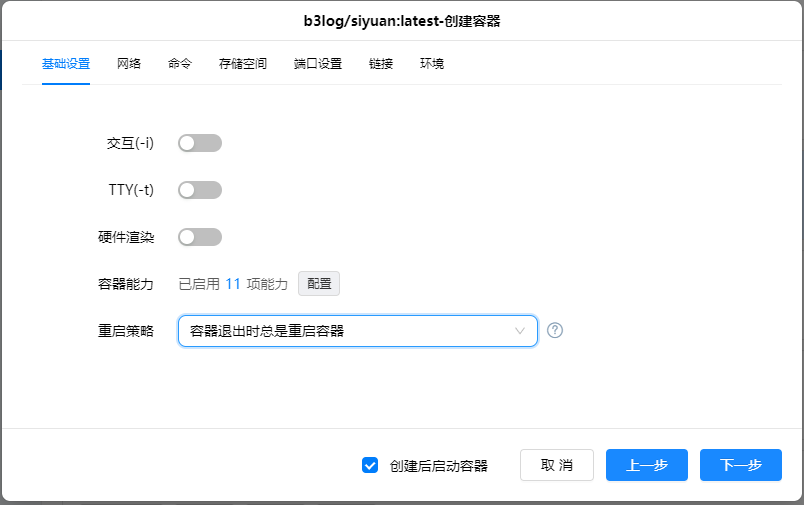Viewport: 804px width, 505px height.
Task: Open the 链接 tab
Action: point(381,64)
